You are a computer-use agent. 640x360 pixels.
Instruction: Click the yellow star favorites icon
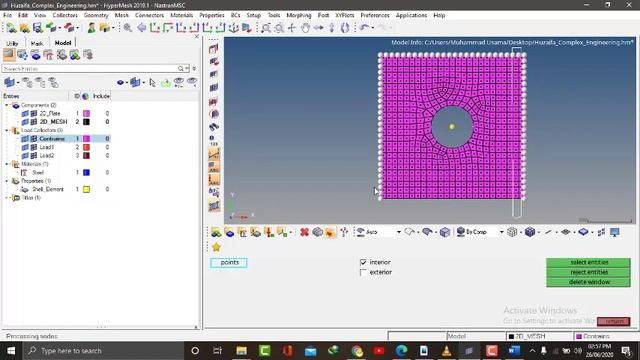point(216,247)
